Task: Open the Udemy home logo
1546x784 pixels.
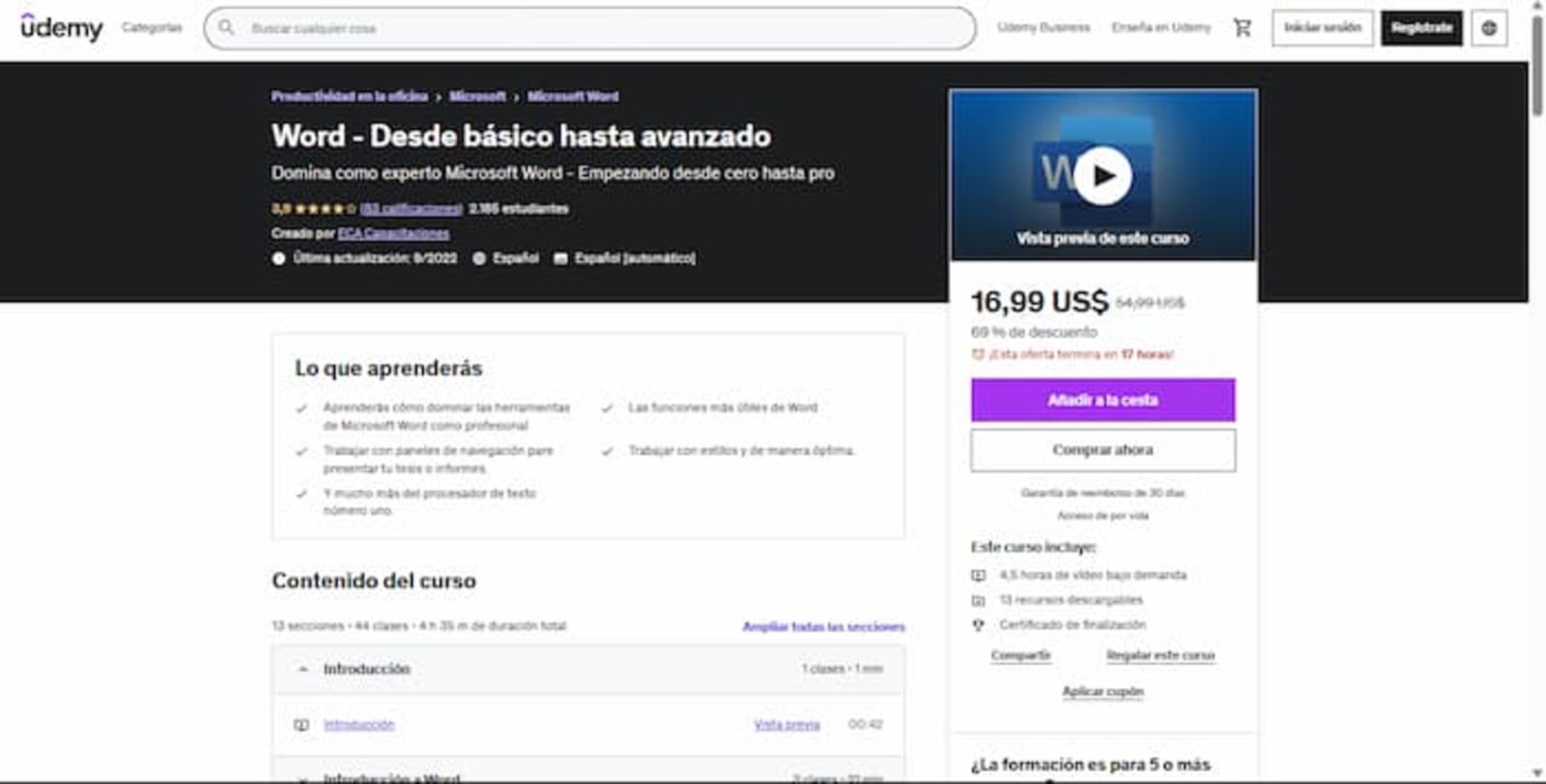Action: [x=61, y=27]
